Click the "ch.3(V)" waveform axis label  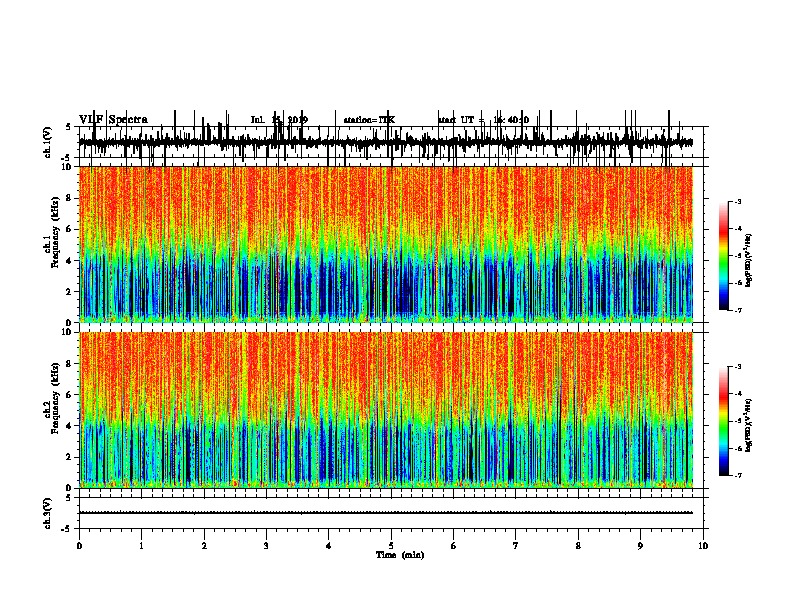point(48,513)
